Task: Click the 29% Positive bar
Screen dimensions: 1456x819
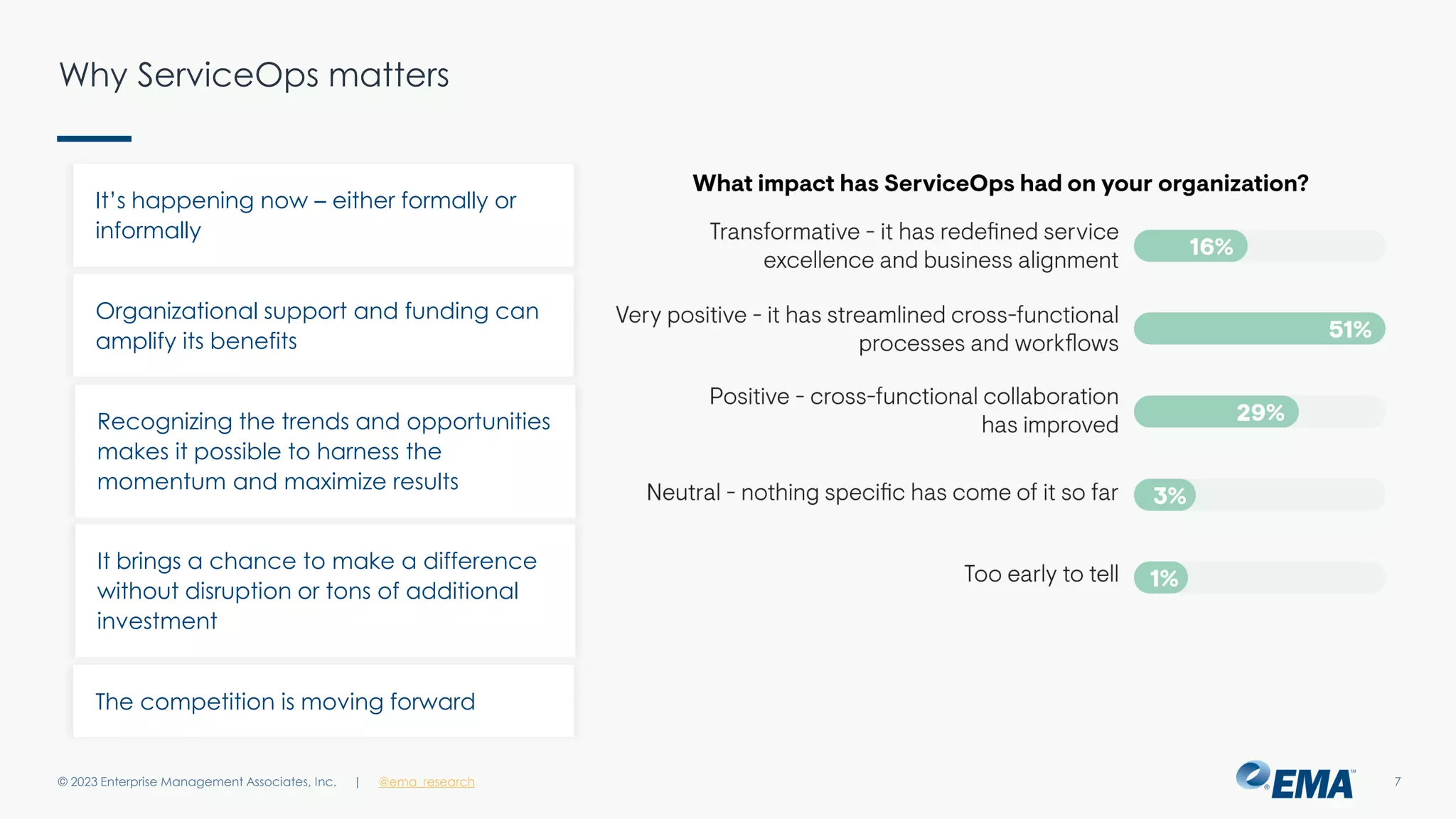Action: 1216,412
